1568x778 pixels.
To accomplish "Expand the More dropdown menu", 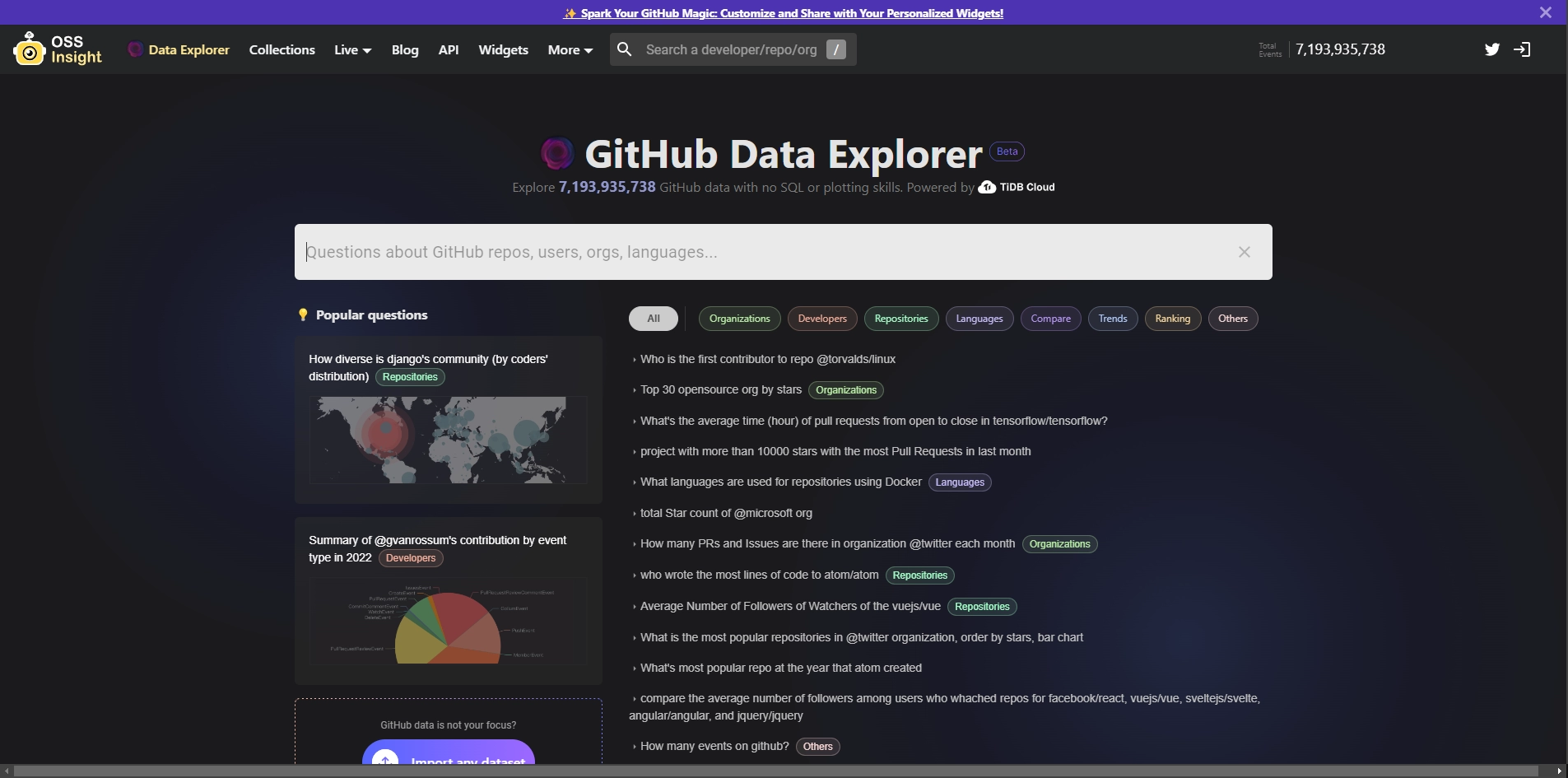I will point(570,50).
